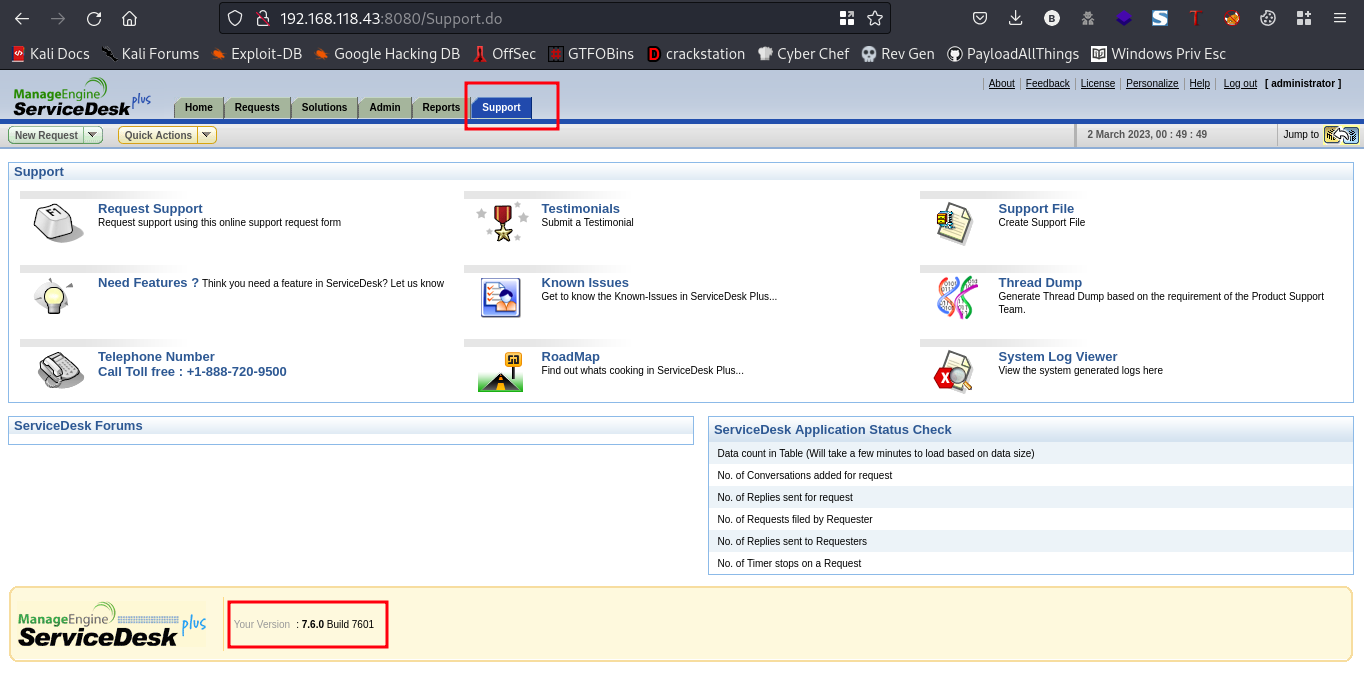1364x693 pixels.
Task: Expand the New Request dropdown arrow
Action: [93, 135]
